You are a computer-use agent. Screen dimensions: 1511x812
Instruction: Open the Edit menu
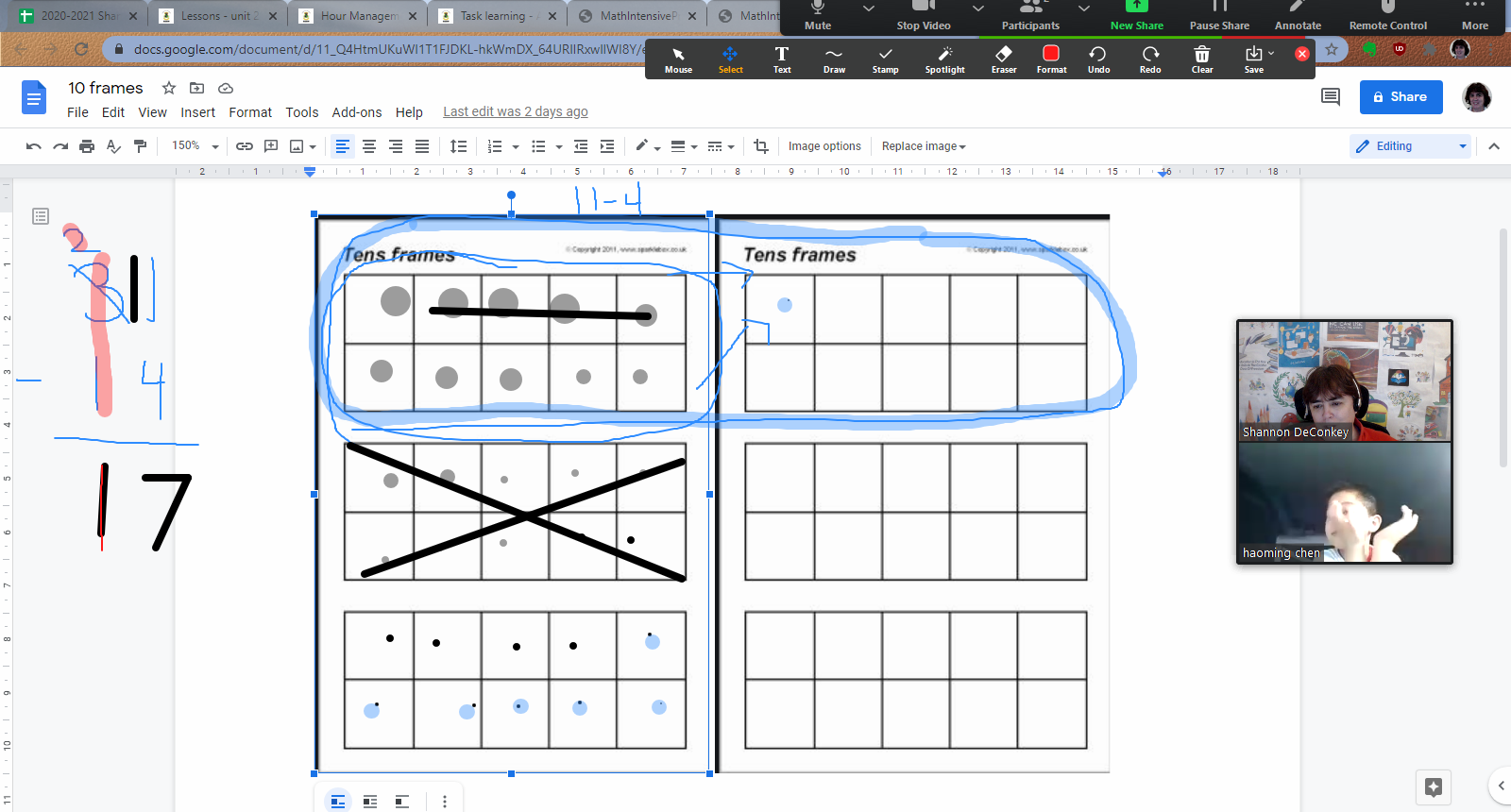pos(113,112)
